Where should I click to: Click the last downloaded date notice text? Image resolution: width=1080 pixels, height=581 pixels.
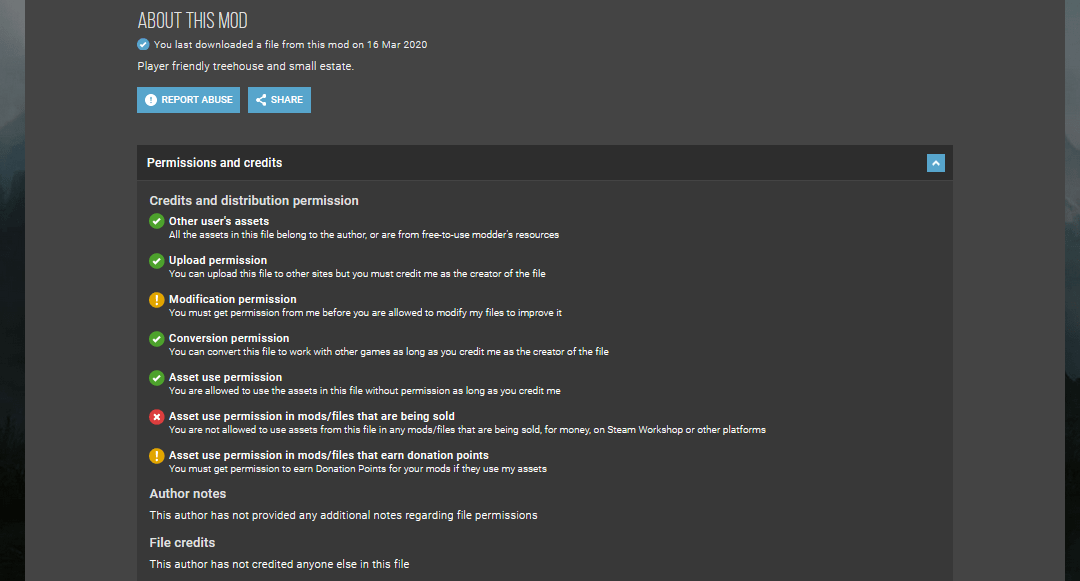[x=290, y=45]
